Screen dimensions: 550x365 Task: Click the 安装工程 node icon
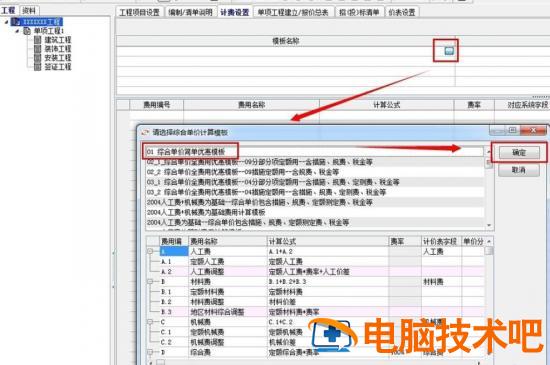point(38,58)
